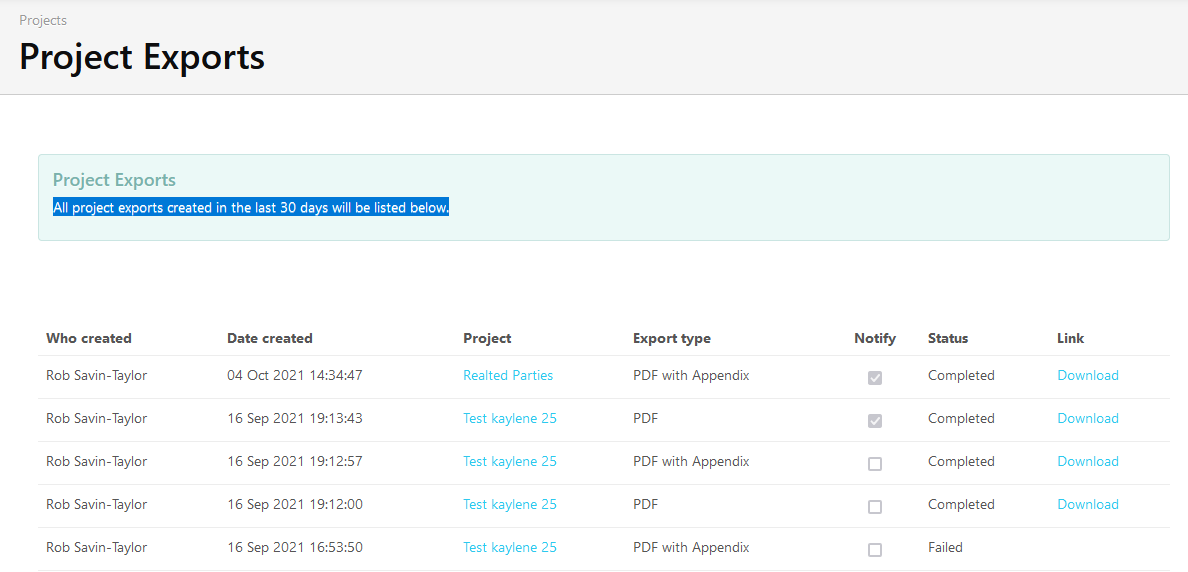
Task: Open the Projects breadcrumb link
Action: pyautogui.click(x=43, y=20)
